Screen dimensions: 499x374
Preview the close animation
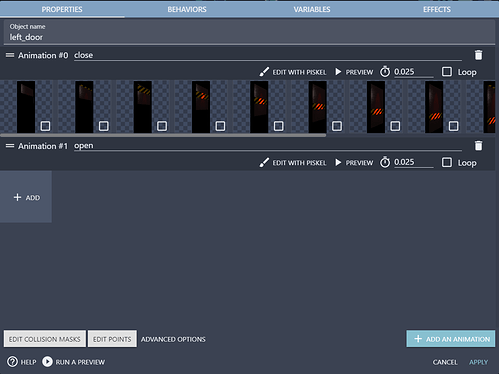click(354, 72)
